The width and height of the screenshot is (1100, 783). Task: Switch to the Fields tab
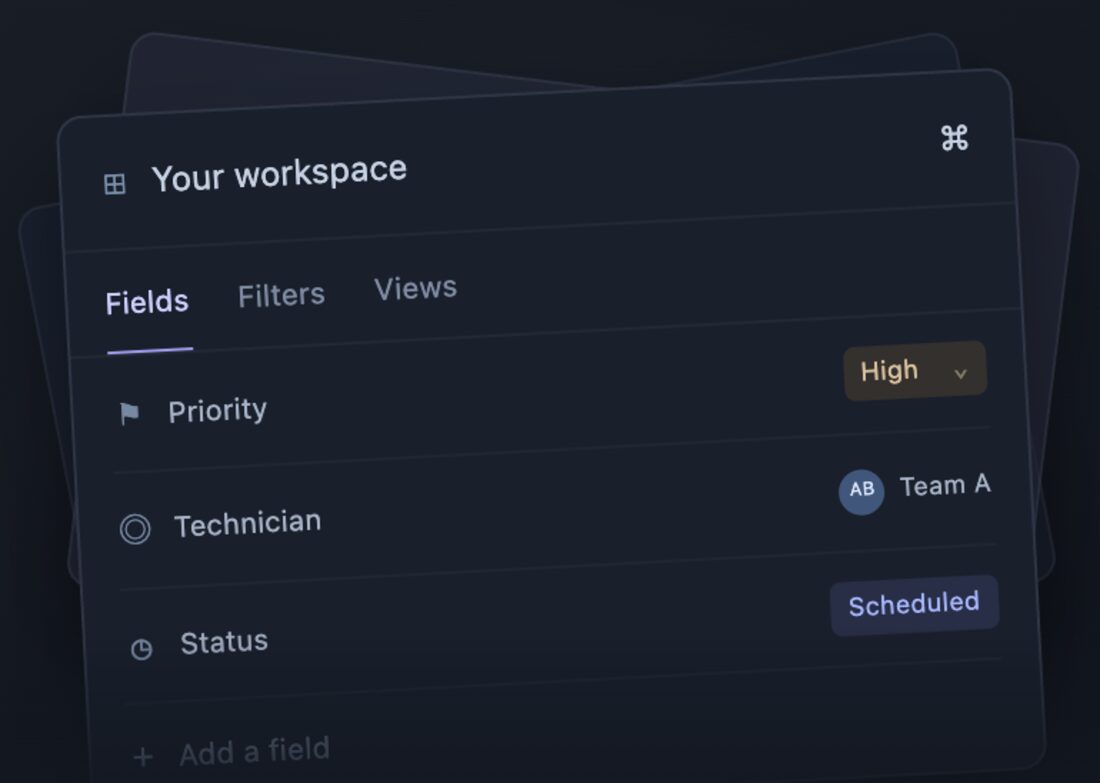tap(147, 302)
